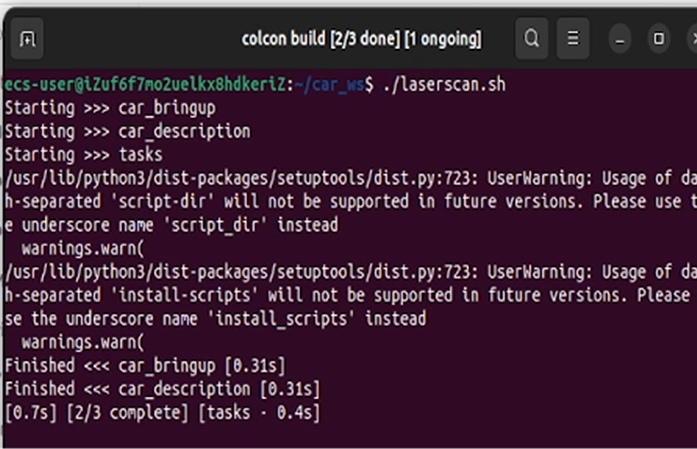
Task: Click the 'Starting >>> tasks' line
Action: tap(84, 155)
